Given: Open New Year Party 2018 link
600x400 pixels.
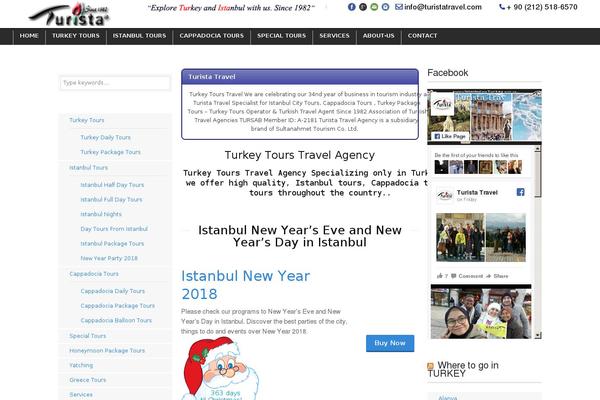Looking at the screenshot, I should [x=109, y=258].
